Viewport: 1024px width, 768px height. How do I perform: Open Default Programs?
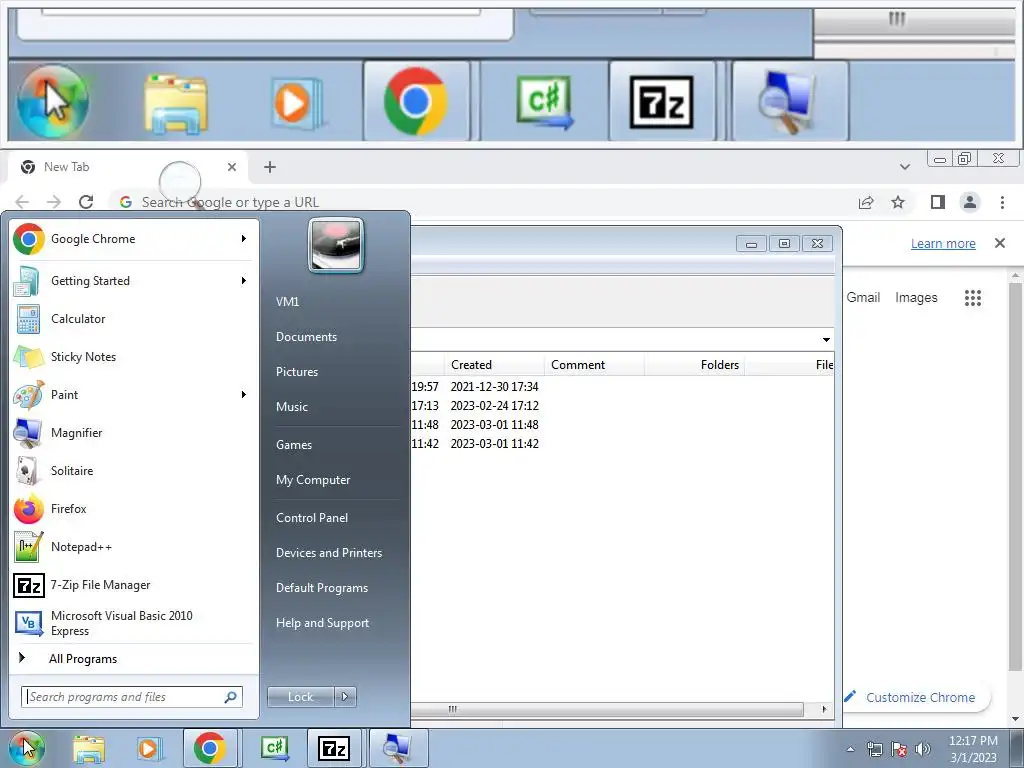322,588
